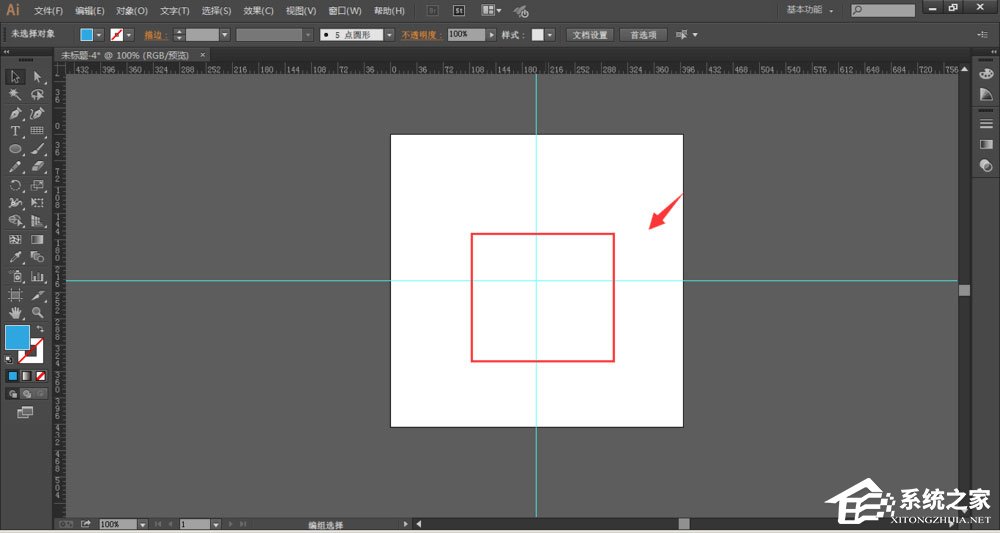Switch paint mode to None
The width and height of the screenshot is (1000, 533).
tap(40, 376)
